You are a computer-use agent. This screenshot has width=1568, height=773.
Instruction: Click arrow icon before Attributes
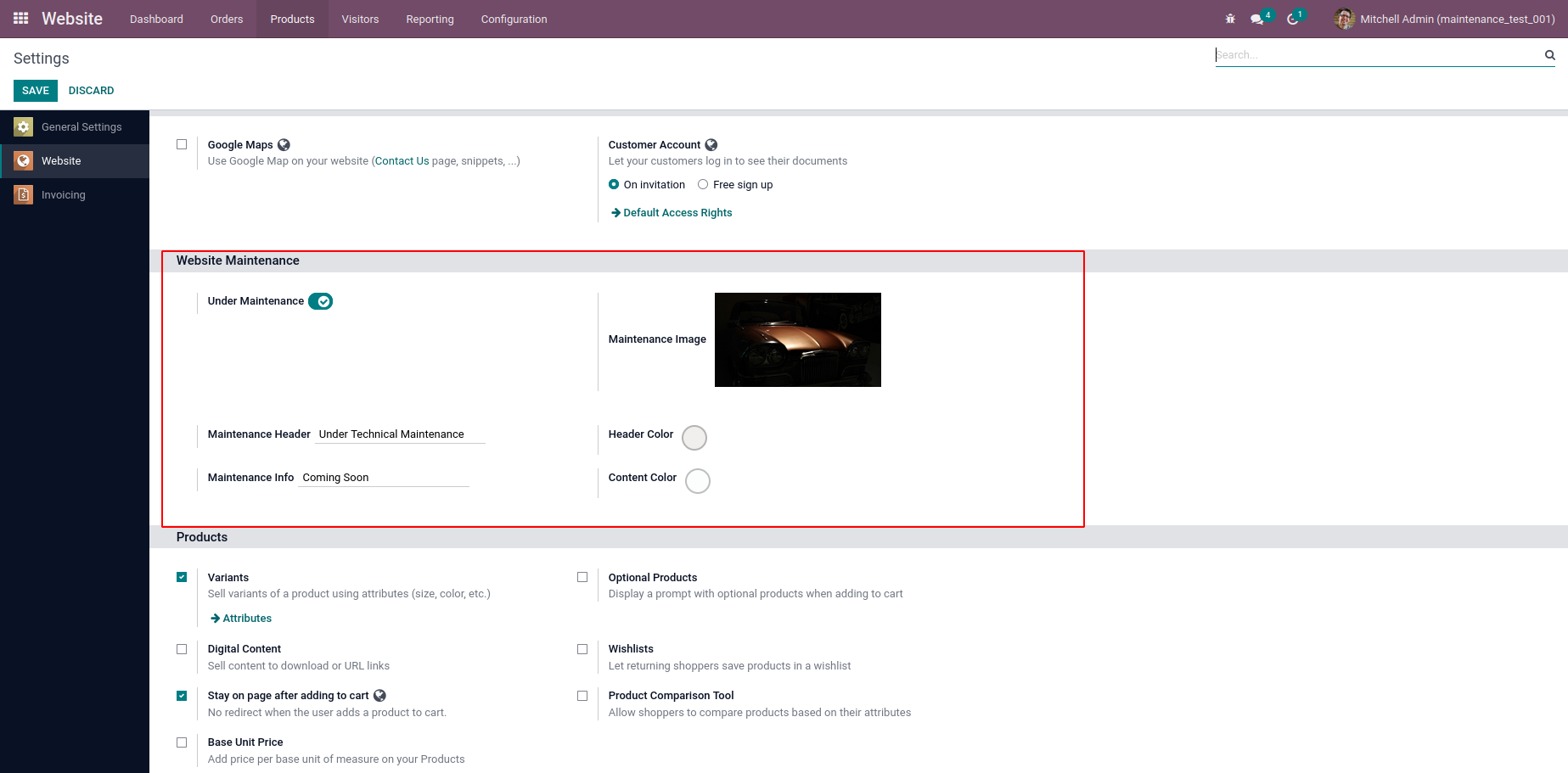pos(215,619)
